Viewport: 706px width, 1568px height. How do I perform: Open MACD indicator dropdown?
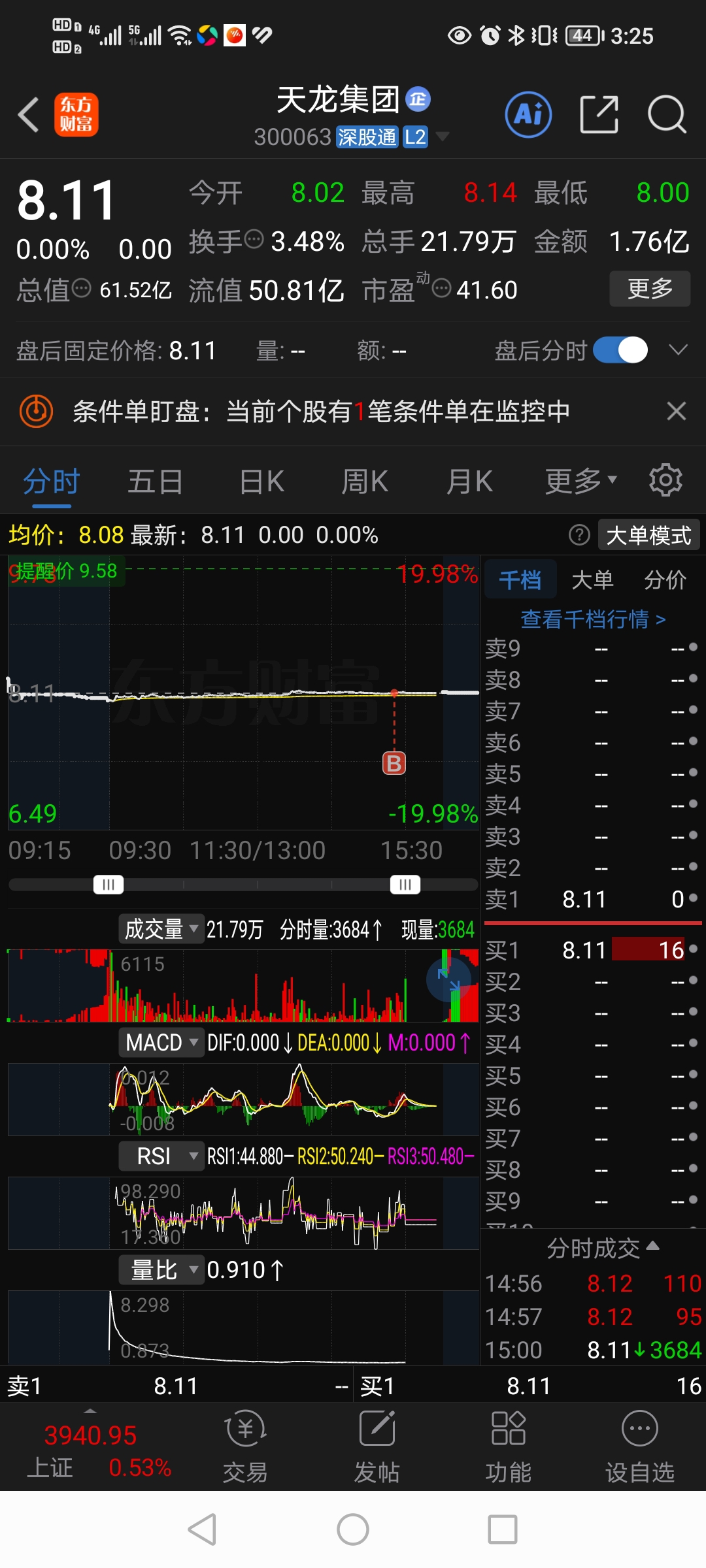click(x=160, y=1042)
